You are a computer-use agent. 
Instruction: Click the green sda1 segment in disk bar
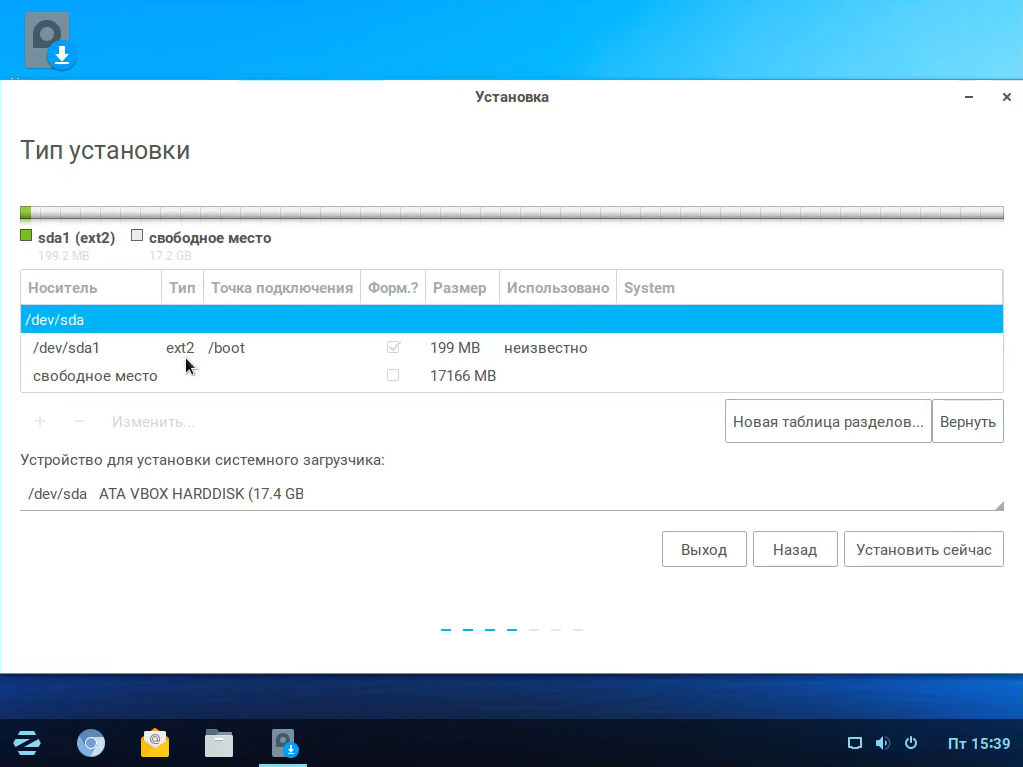tap(25, 213)
